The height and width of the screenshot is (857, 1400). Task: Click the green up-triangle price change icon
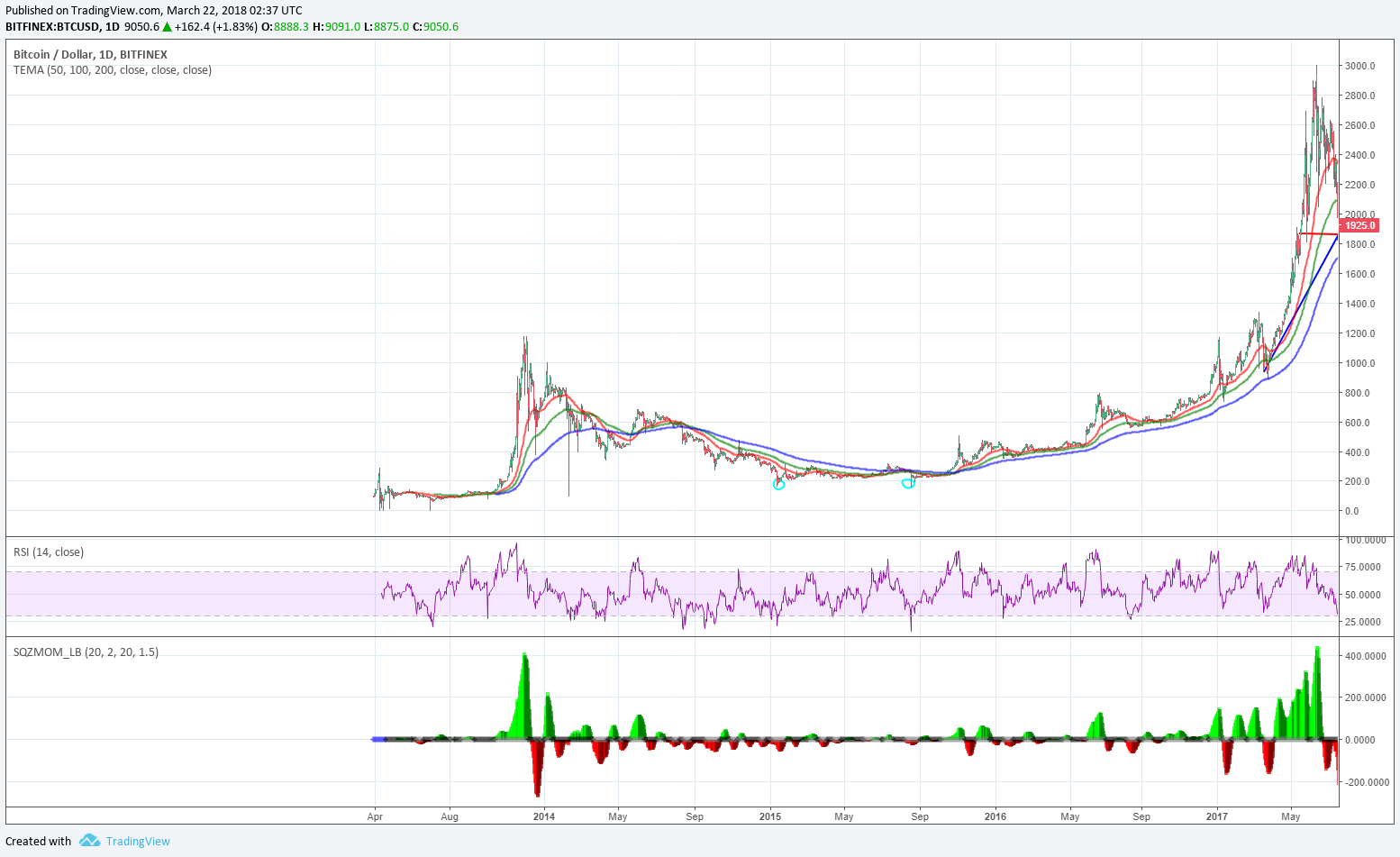click(166, 26)
